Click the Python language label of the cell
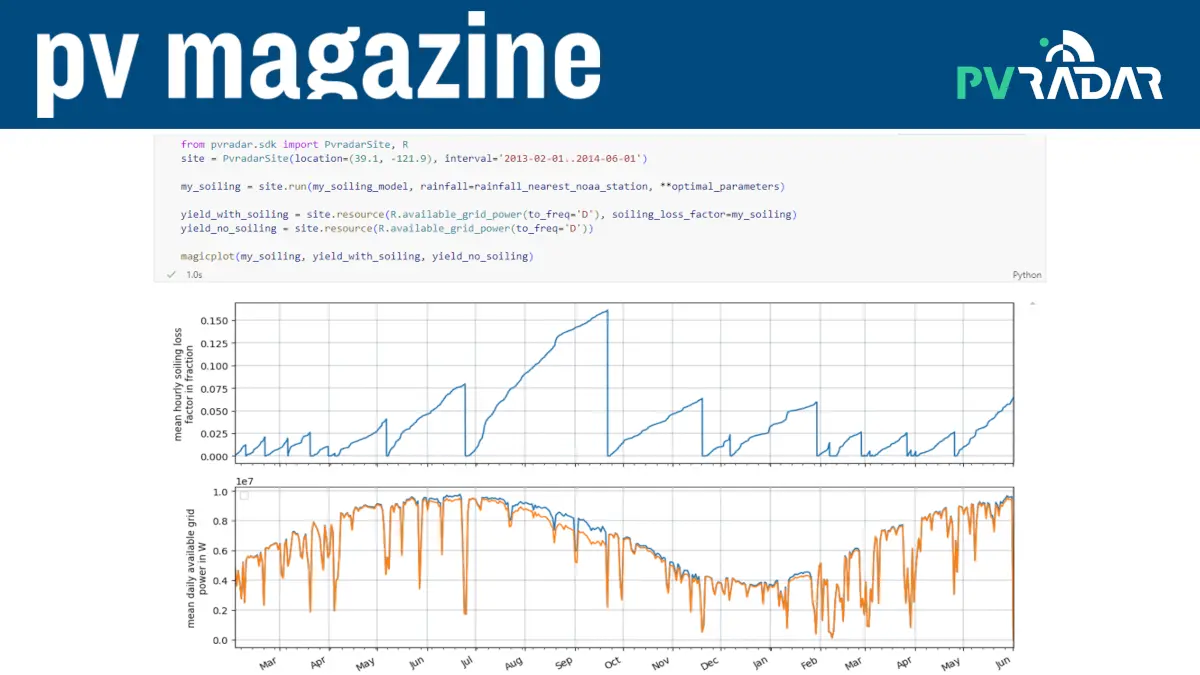This screenshot has height=675, width=1200. click(1026, 274)
